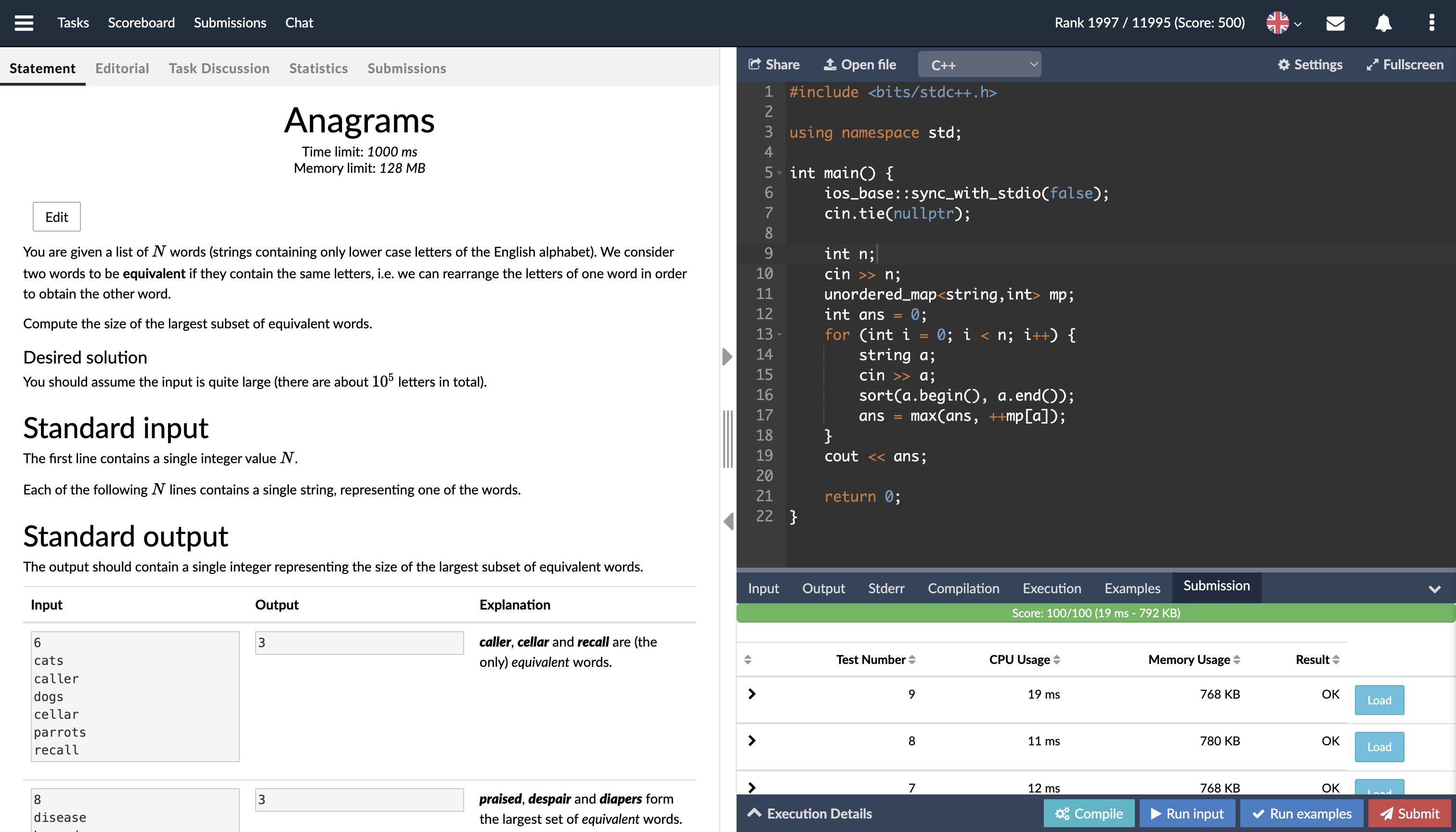Image resolution: width=1456 pixels, height=832 pixels.
Task: Open the Scoreboard page
Action: 141,23
